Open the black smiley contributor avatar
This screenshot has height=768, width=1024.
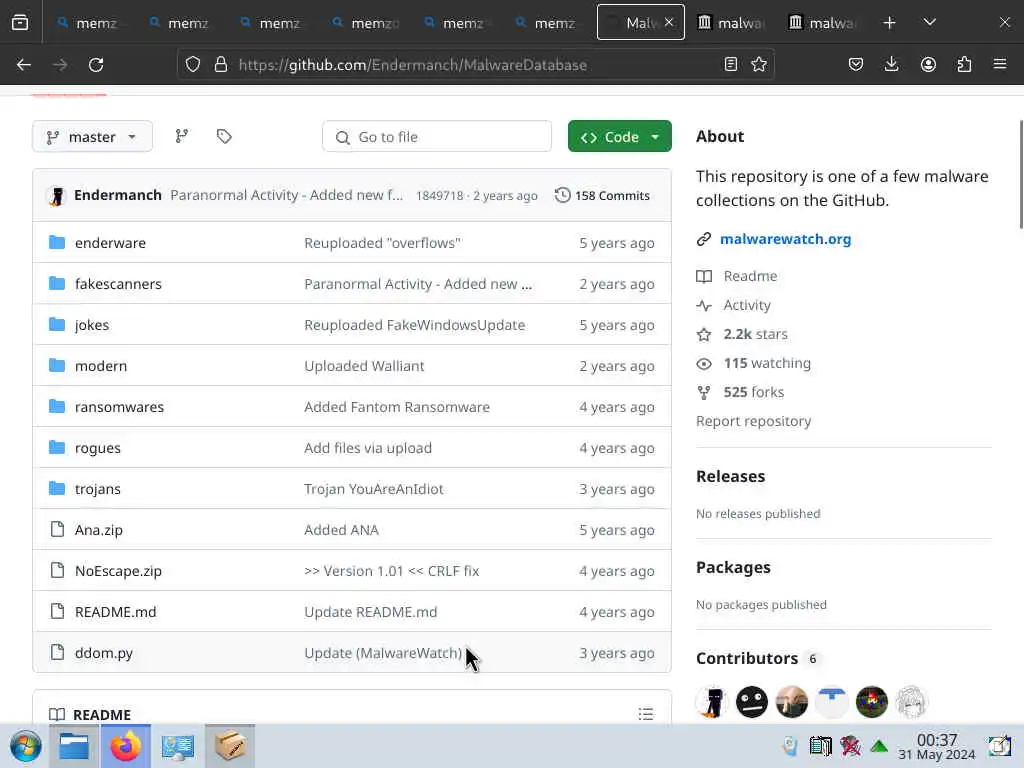[752, 702]
